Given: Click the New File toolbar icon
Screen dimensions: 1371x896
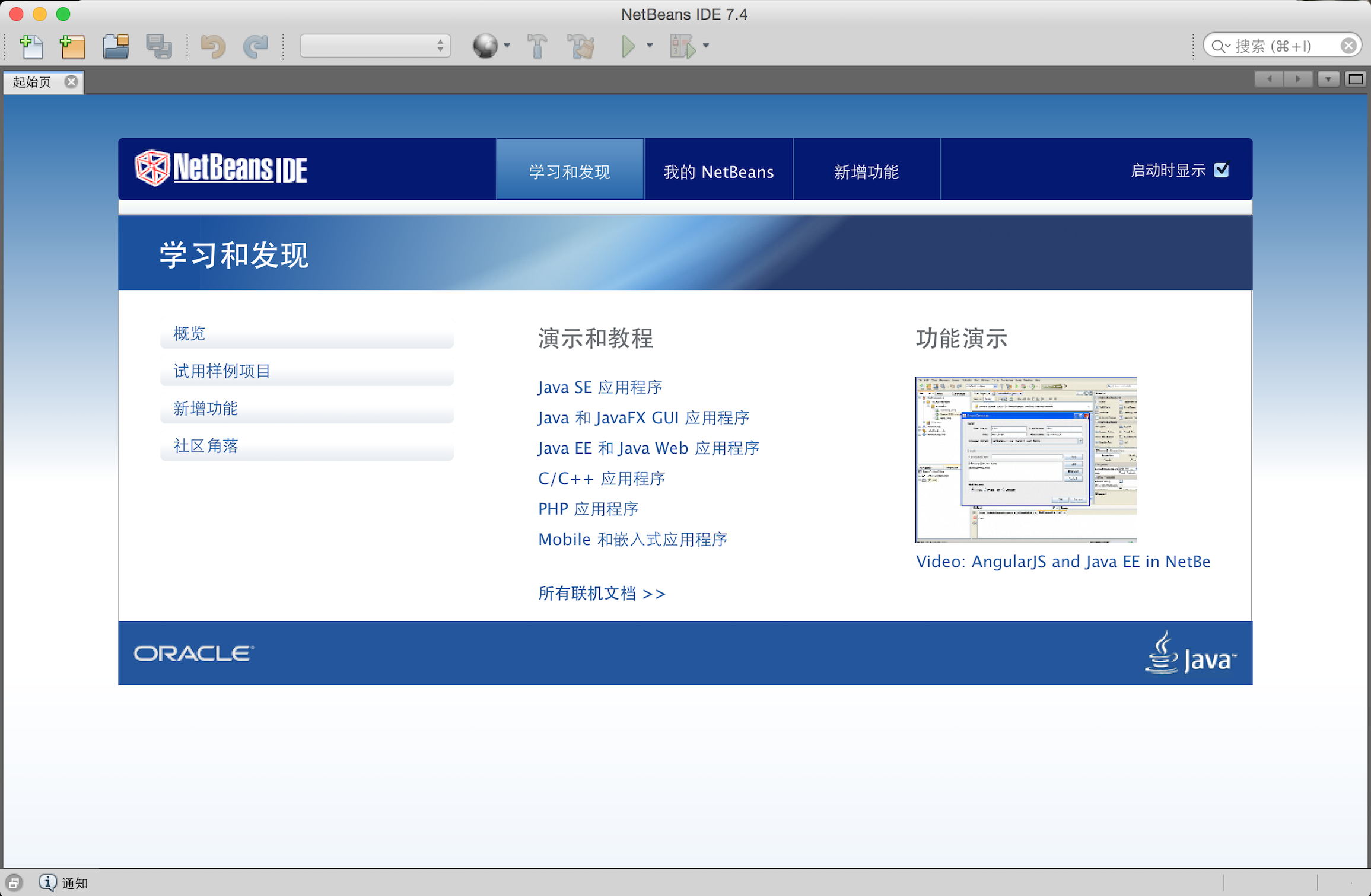Looking at the screenshot, I should tap(31, 46).
